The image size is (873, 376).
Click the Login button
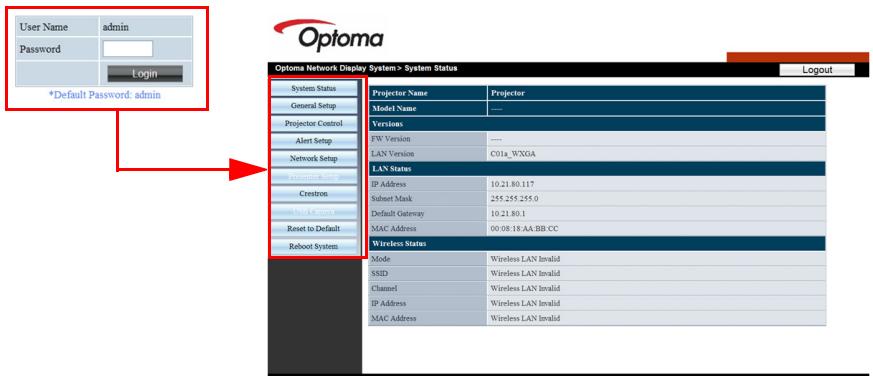point(145,74)
